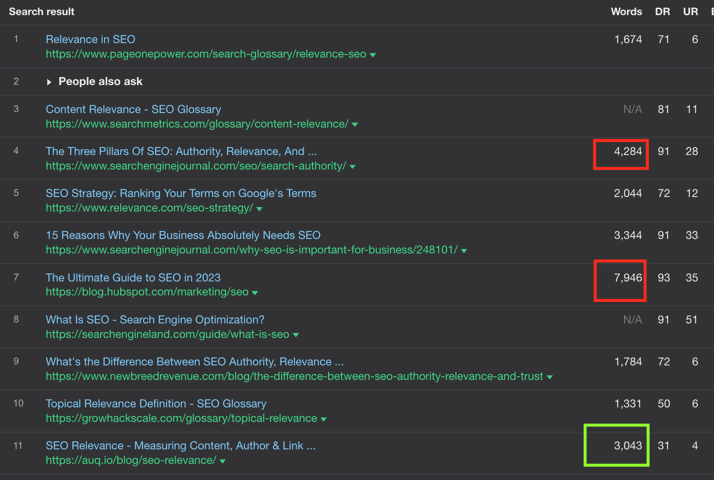
Task: Open 'Topical Relevance Definition - SEO Glossary' title
Action: click(156, 403)
